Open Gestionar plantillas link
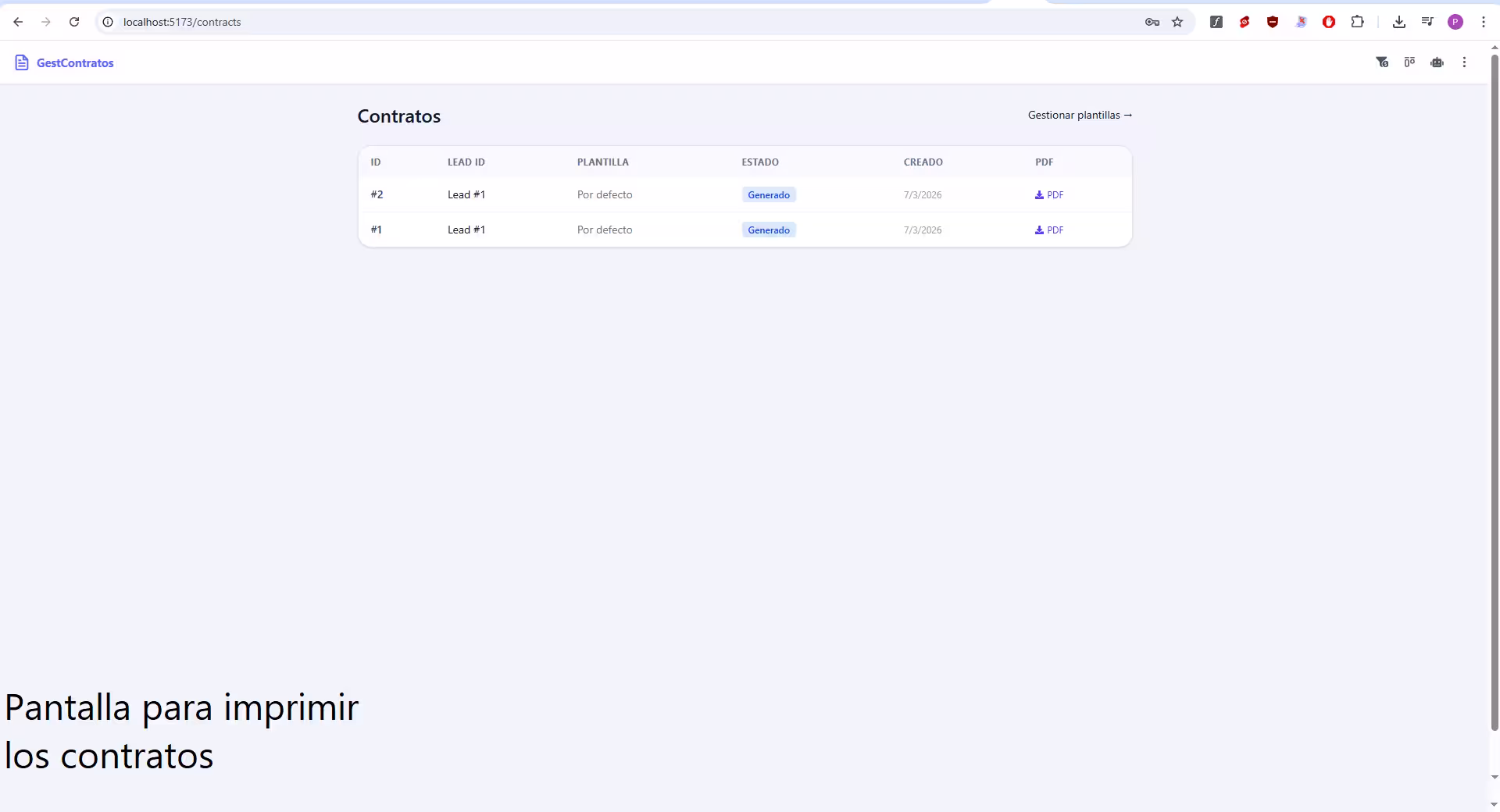 [1079, 115]
